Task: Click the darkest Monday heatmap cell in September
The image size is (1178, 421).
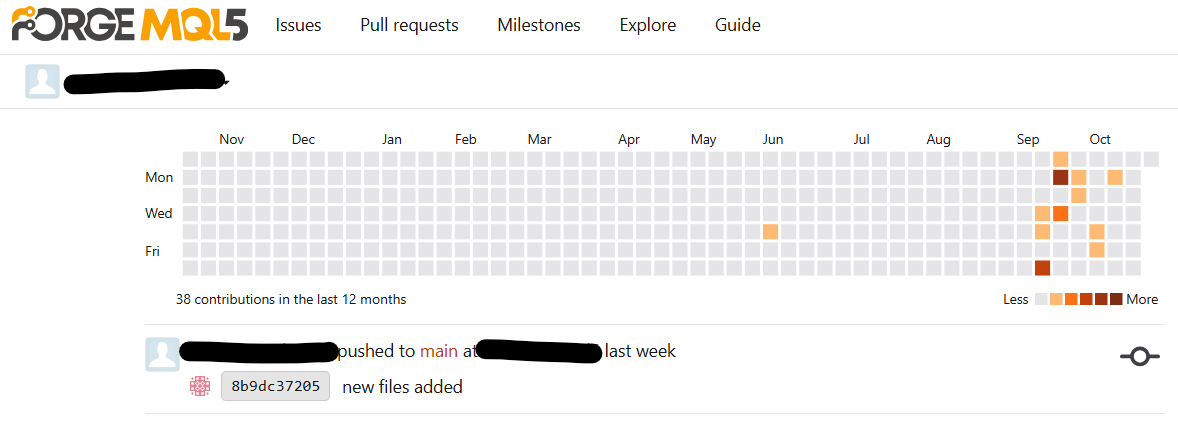Action: click(1061, 177)
